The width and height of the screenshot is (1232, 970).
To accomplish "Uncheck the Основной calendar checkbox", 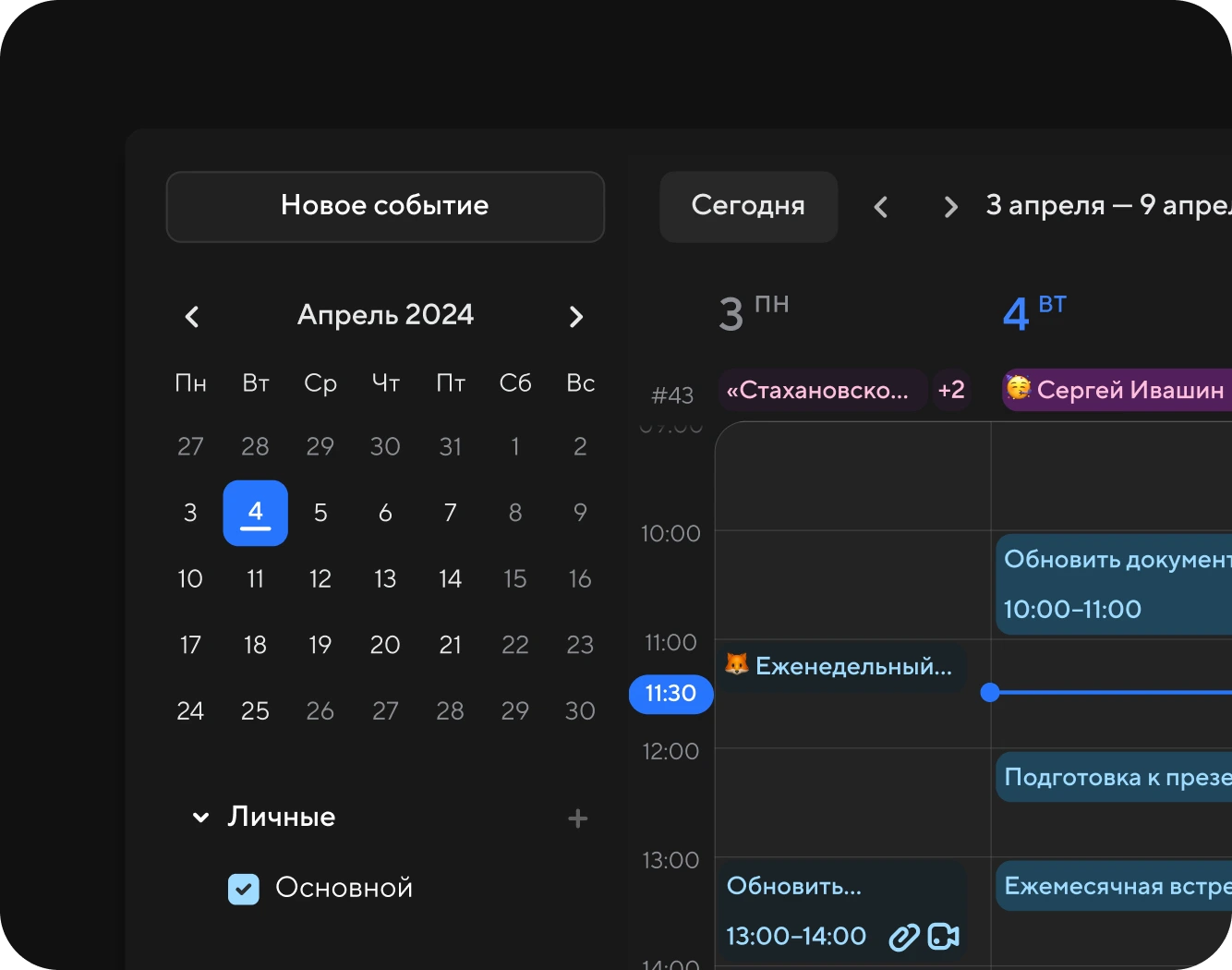I will pyautogui.click(x=244, y=889).
